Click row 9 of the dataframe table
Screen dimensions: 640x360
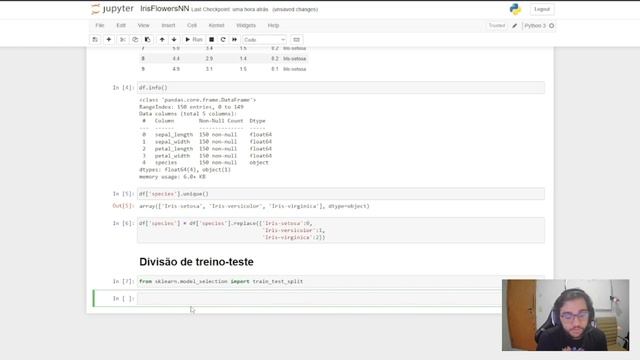pyautogui.click(x=224, y=69)
